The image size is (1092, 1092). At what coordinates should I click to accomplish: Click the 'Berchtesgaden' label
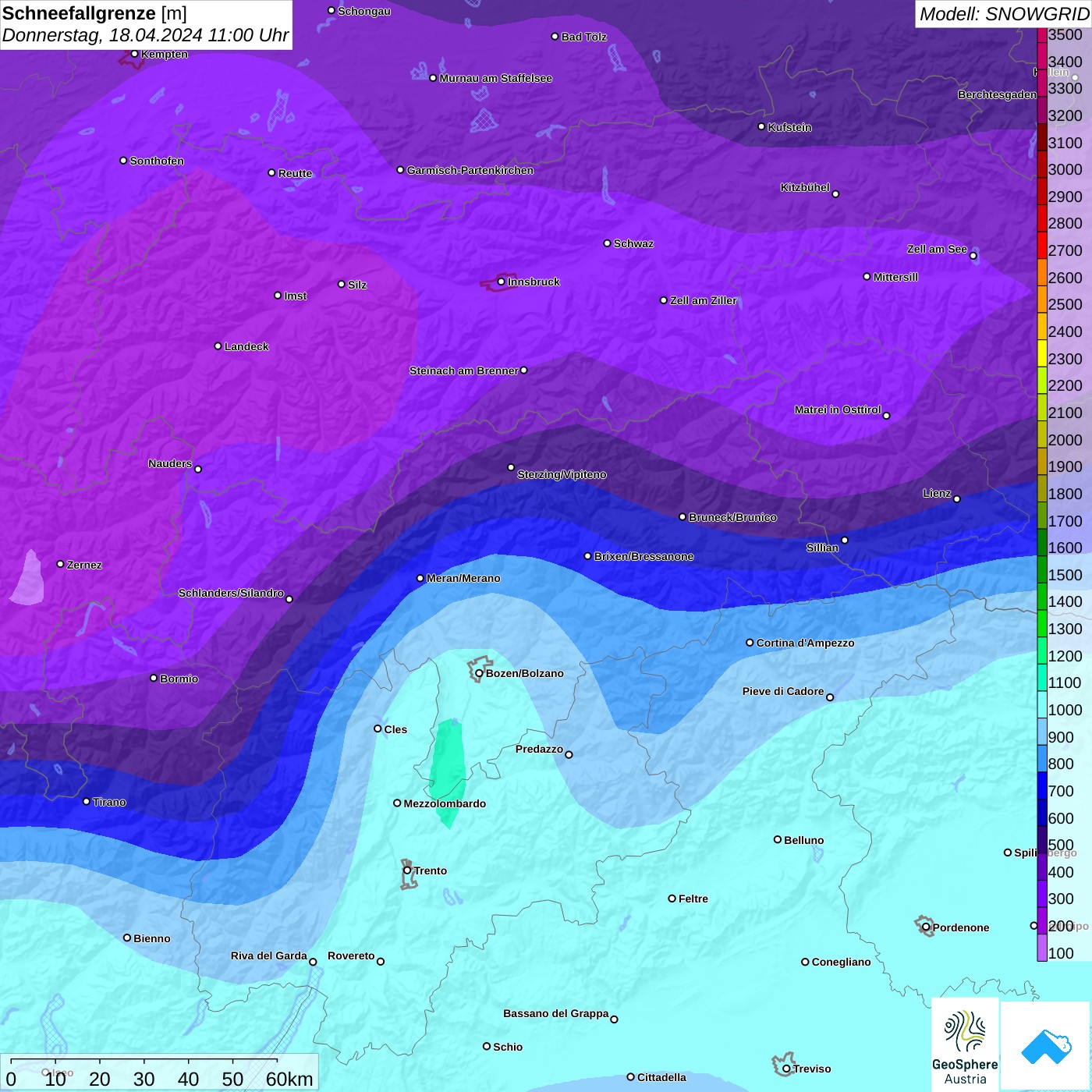pos(997,94)
